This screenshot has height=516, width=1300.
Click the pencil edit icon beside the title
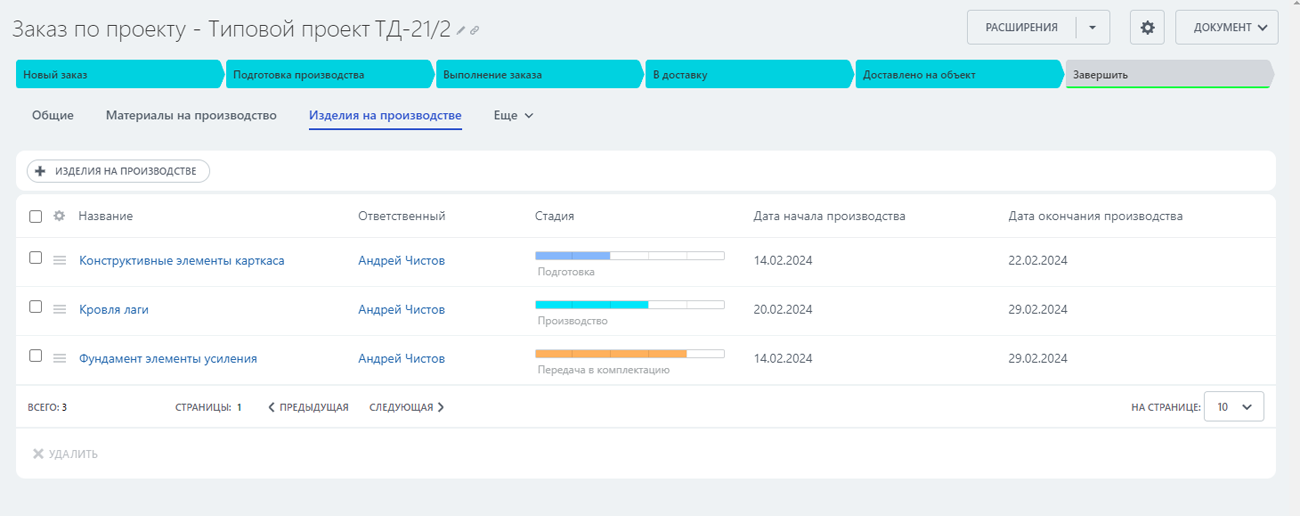tap(461, 31)
